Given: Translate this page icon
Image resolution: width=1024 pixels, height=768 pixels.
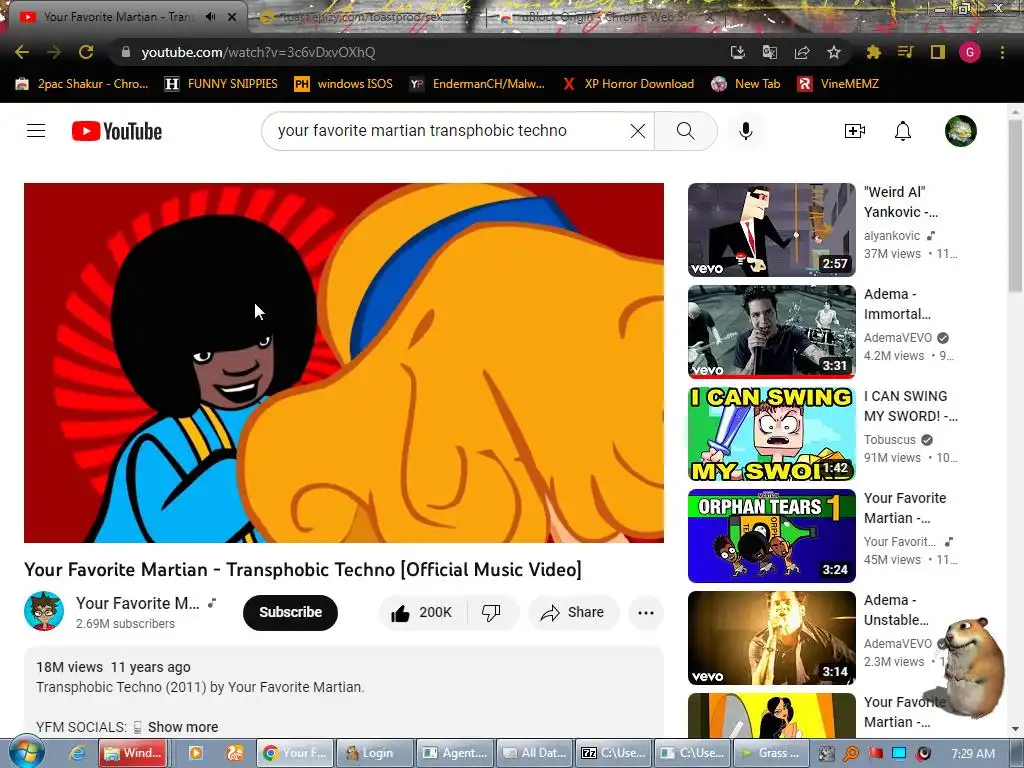Looking at the screenshot, I should pyautogui.click(x=769, y=52).
